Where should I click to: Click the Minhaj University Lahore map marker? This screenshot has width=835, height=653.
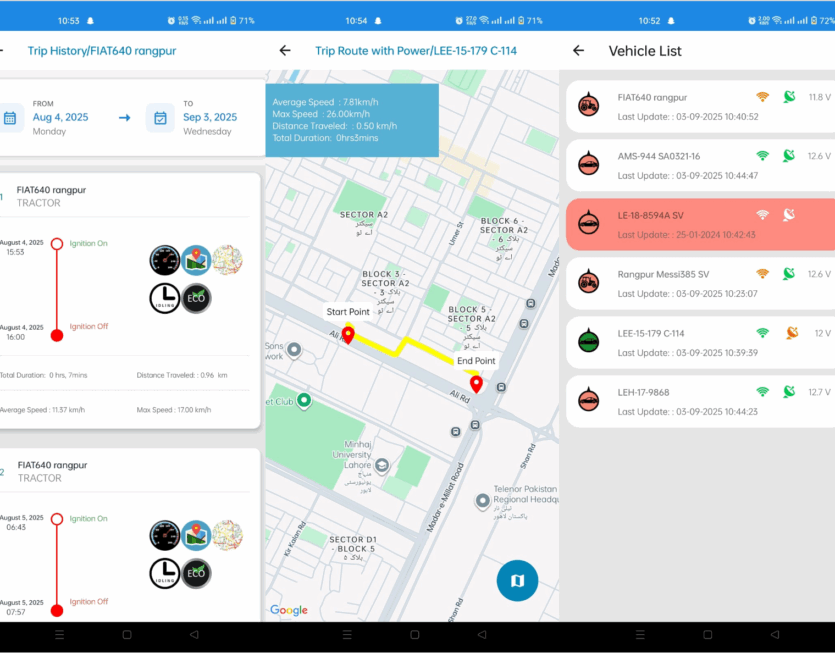pyautogui.click(x=381, y=465)
